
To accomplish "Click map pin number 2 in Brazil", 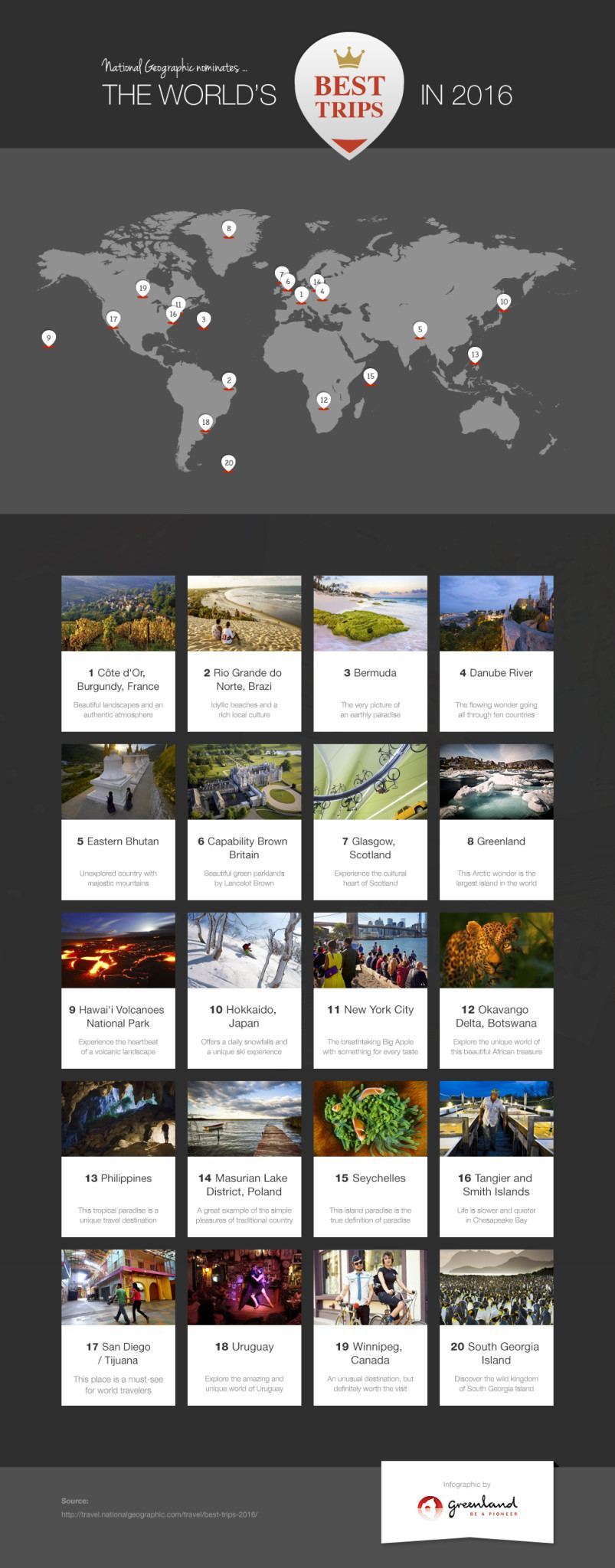I will [x=228, y=381].
